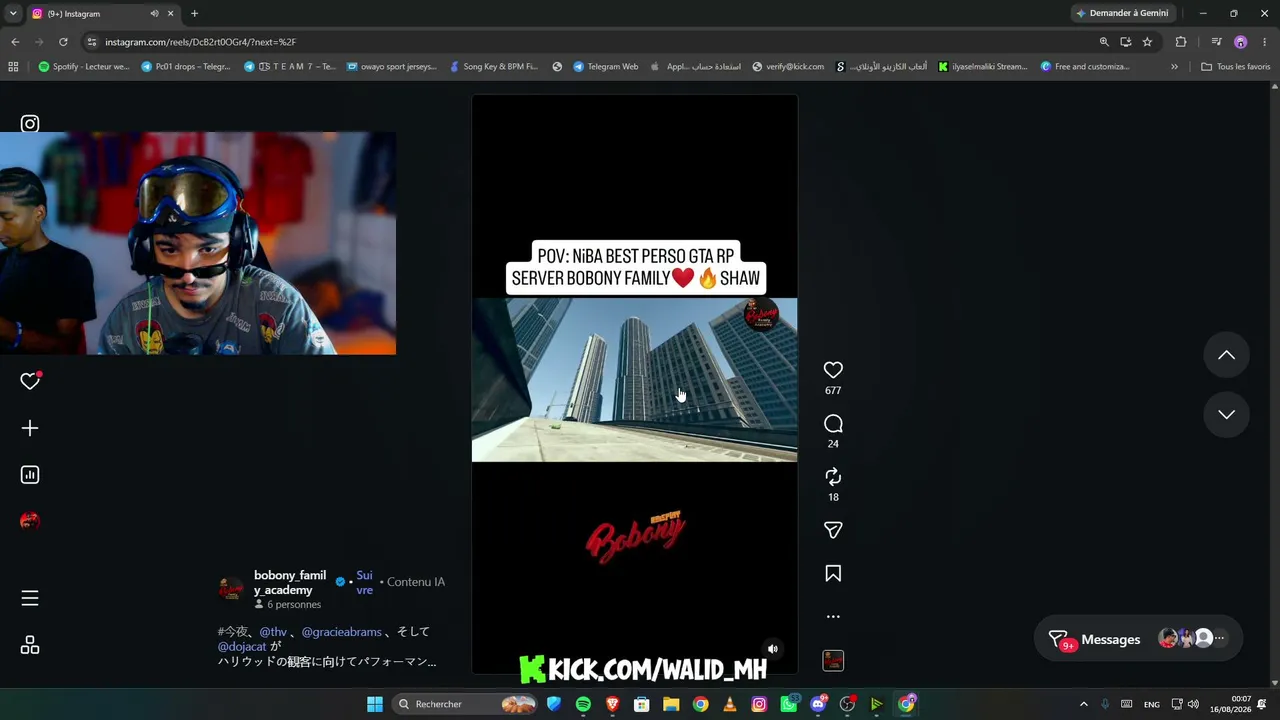Open the @thv mention in the caption
The height and width of the screenshot is (720, 1280).
[x=273, y=632]
